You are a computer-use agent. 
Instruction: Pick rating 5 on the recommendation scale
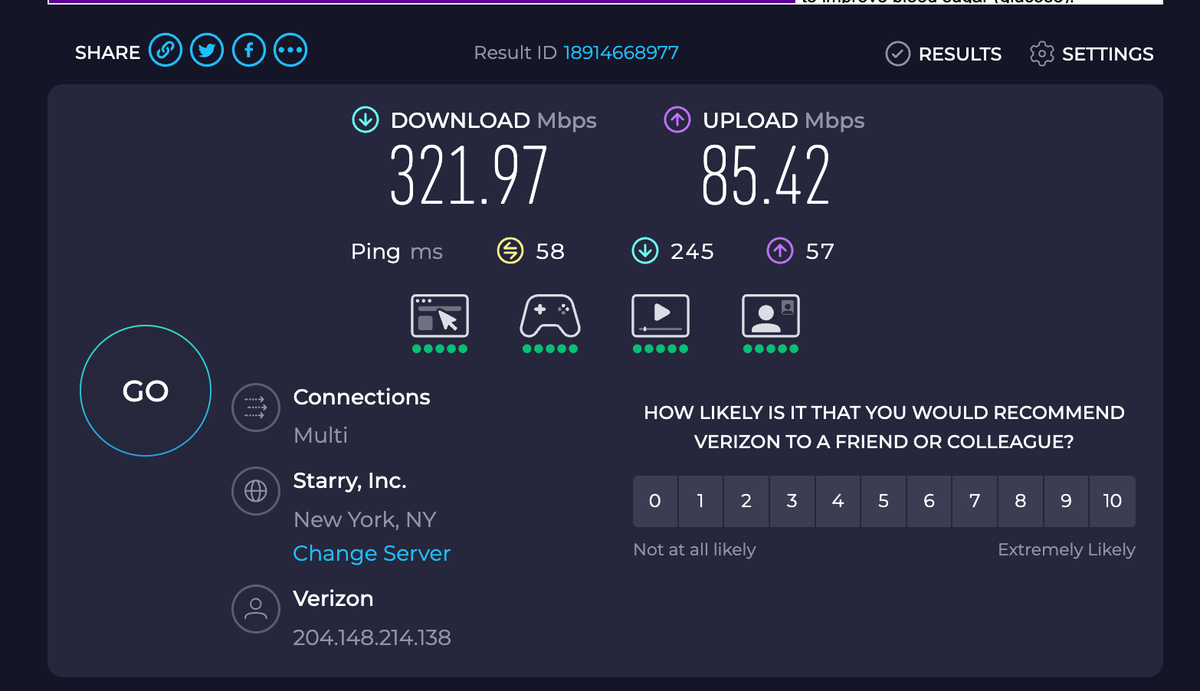click(883, 501)
